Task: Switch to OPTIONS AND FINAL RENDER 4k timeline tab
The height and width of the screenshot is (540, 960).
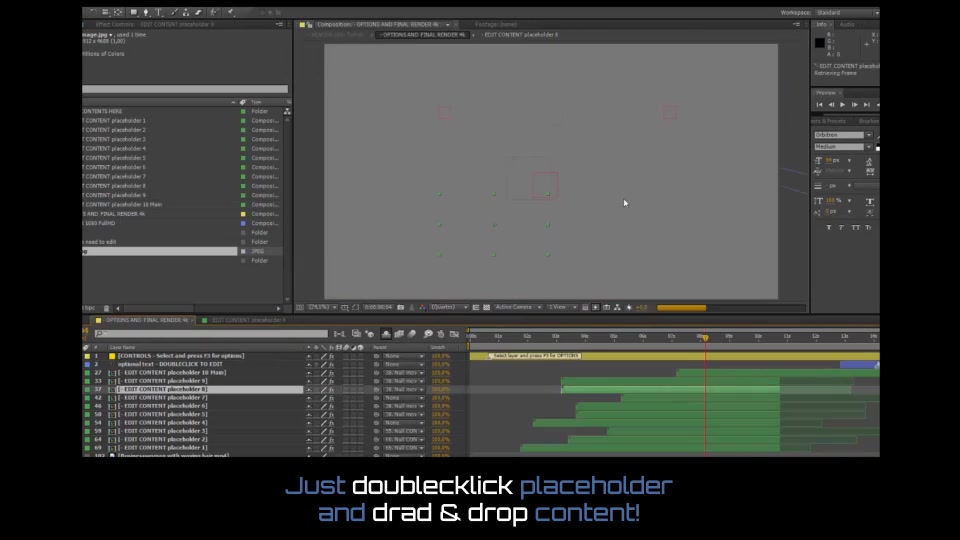Action: point(146,320)
